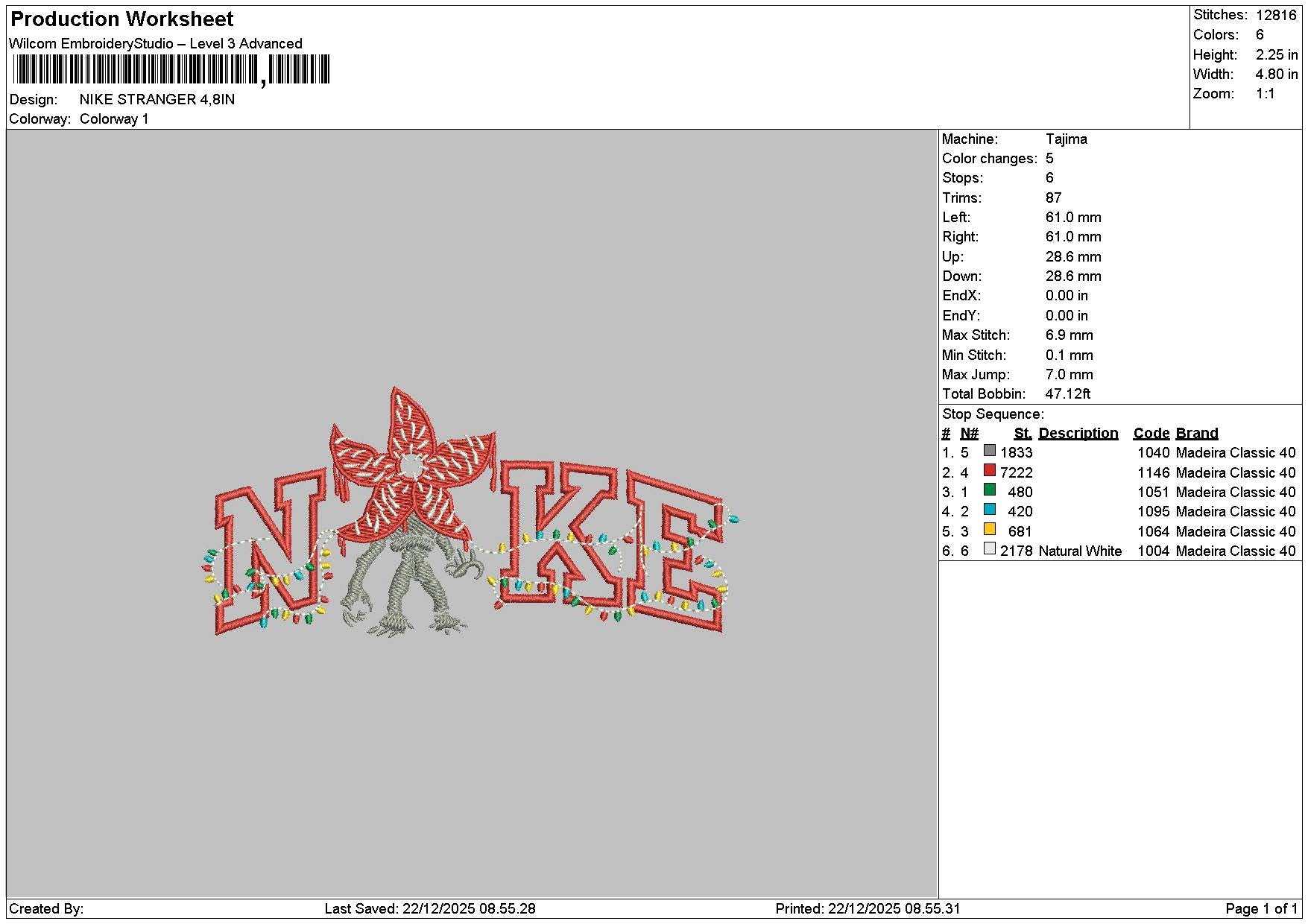This screenshot has width=1308, height=924.
Task: Click the 'Printed: 22/12/2025 08.55.31' text
Action: pos(868,909)
